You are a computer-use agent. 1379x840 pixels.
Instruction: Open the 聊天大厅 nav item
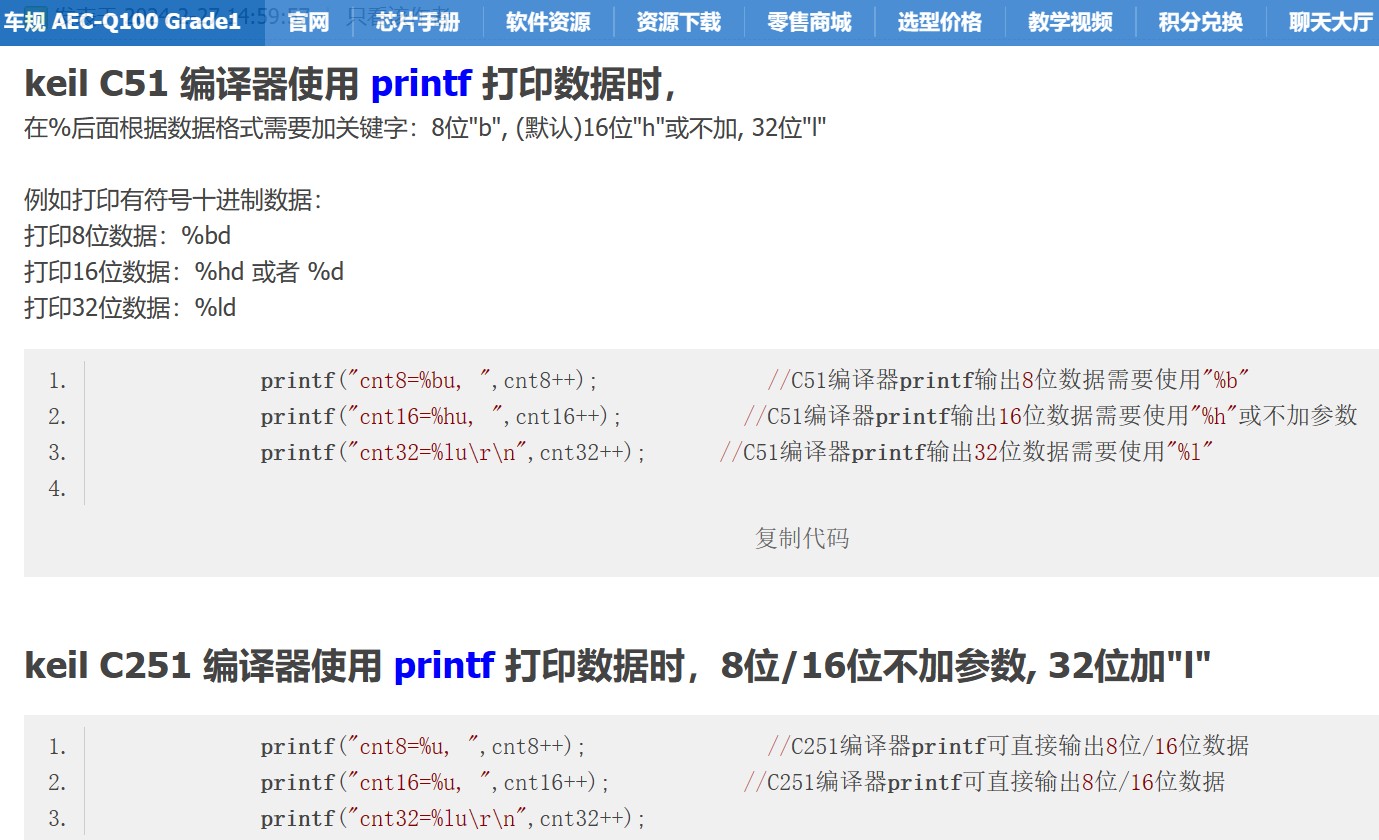point(1330,21)
